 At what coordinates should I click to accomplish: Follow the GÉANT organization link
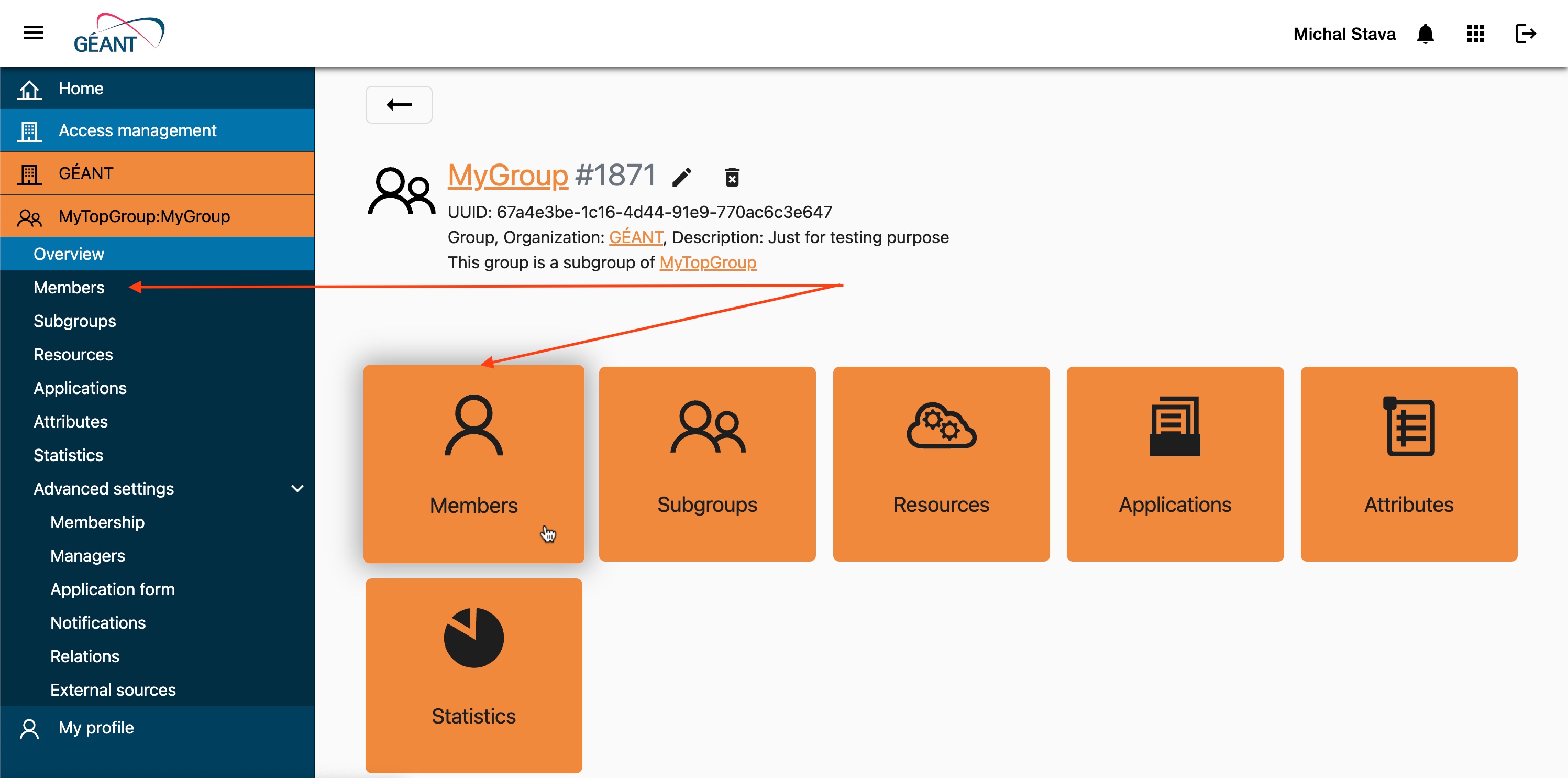point(636,237)
